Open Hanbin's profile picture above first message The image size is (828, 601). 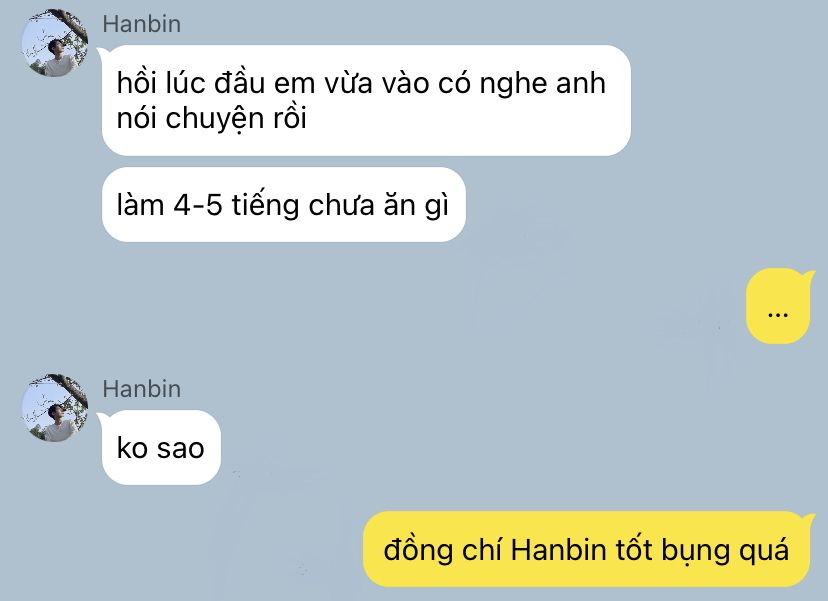point(55,43)
